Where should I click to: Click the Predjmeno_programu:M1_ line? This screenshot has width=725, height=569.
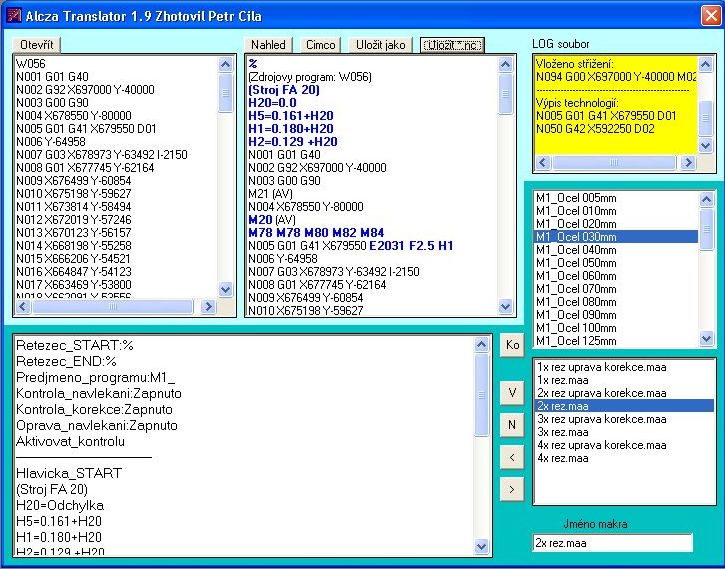(x=96, y=378)
